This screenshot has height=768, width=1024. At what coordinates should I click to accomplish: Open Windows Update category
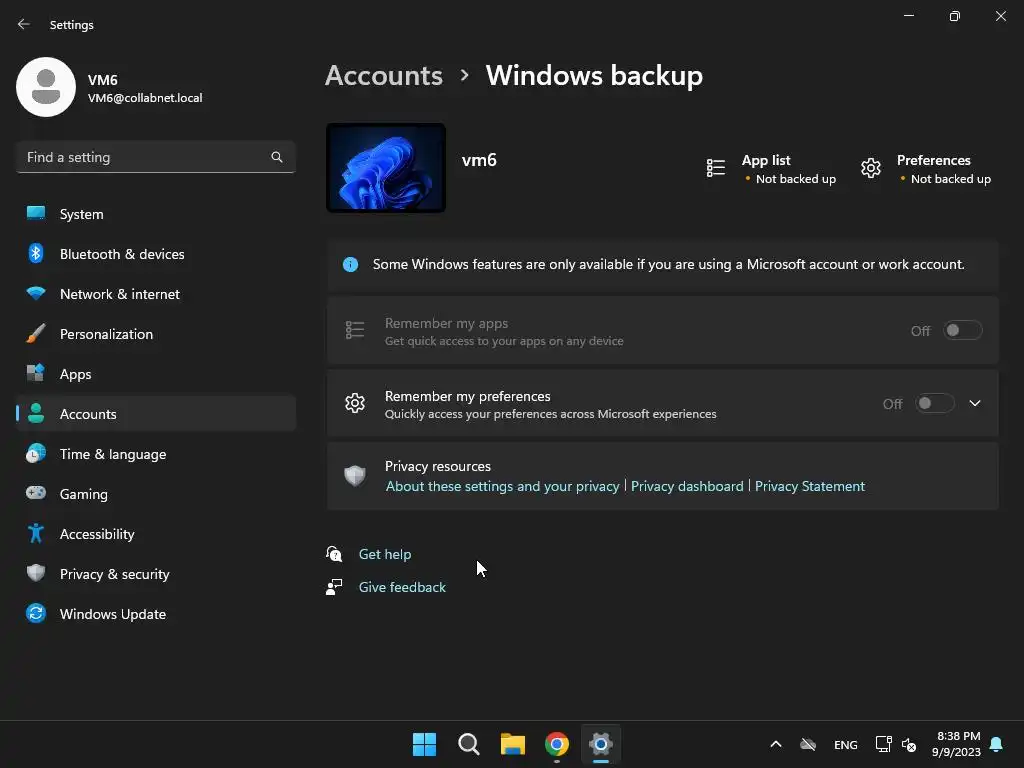click(x=155, y=614)
